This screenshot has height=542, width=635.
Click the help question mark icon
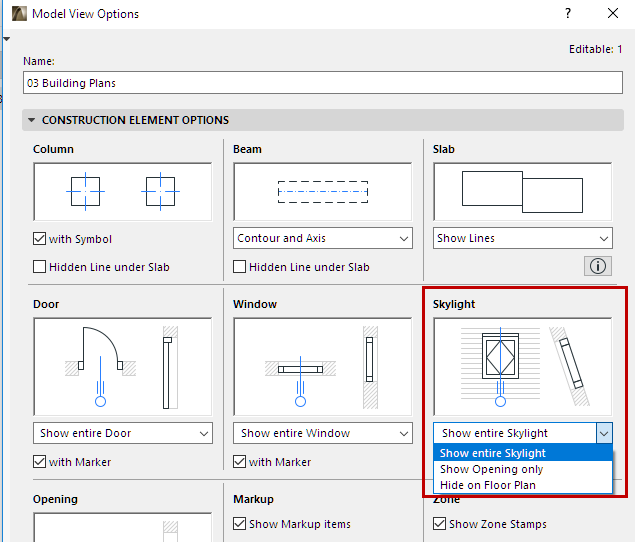[568, 14]
